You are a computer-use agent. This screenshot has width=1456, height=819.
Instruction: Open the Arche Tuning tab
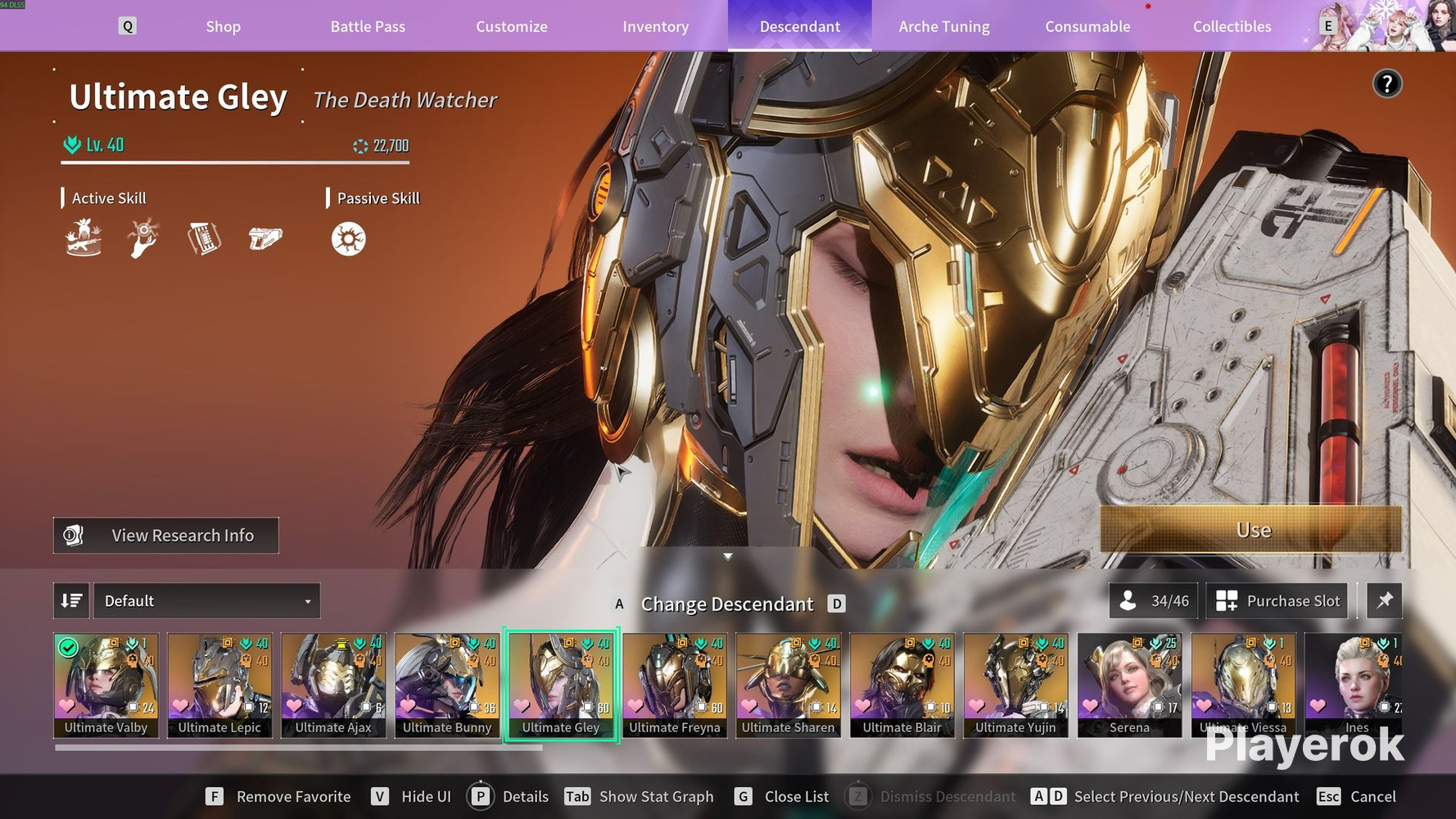pos(944,26)
